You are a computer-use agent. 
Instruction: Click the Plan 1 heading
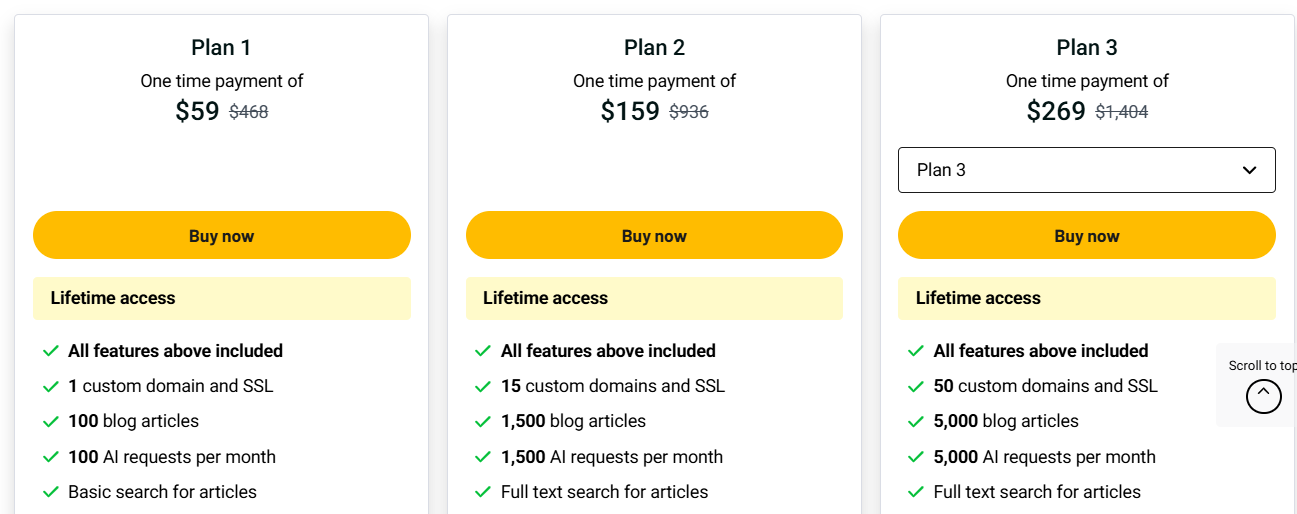(x=221, y=47)
